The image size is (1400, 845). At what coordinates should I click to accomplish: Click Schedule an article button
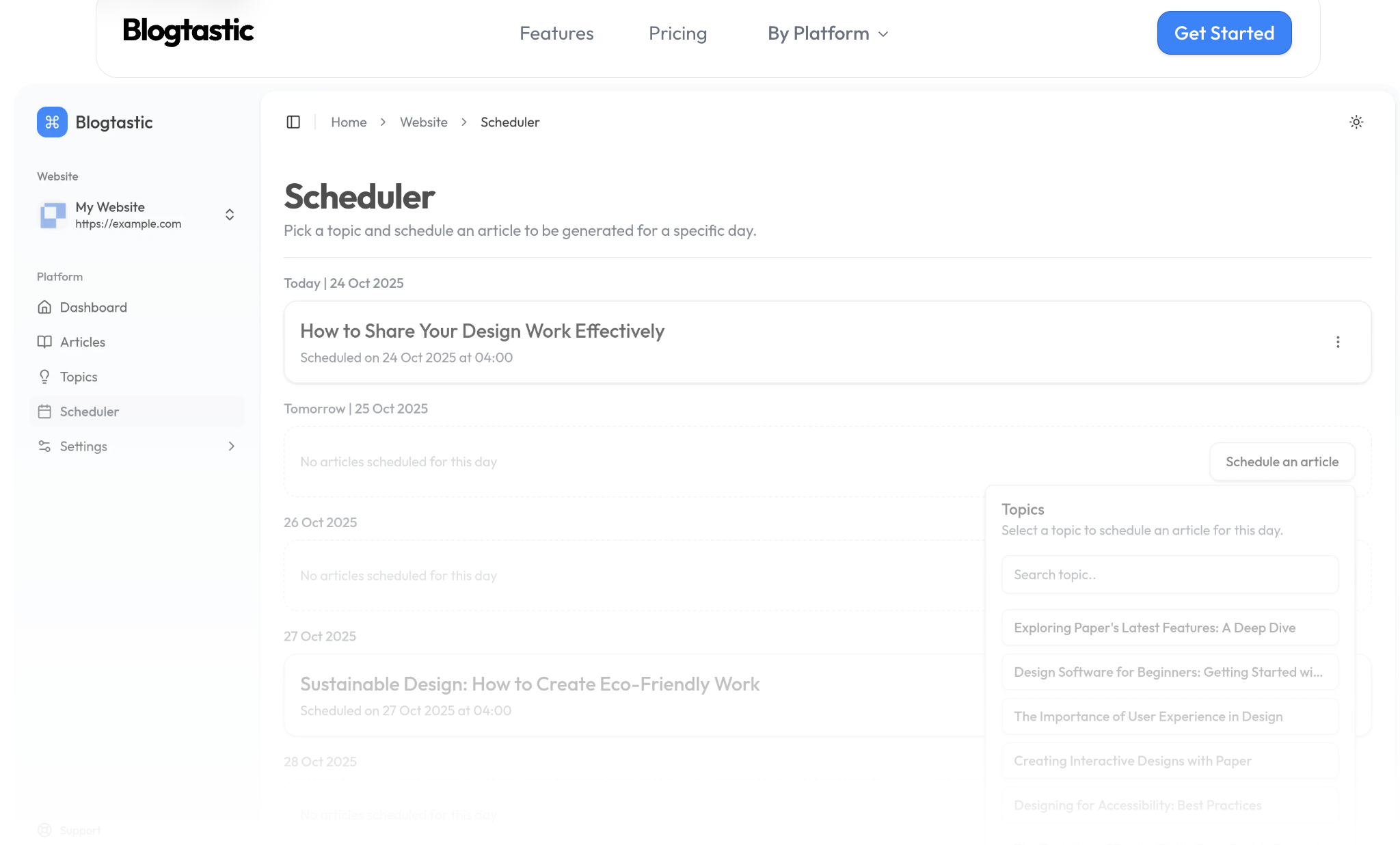[x=1282, y=462]
